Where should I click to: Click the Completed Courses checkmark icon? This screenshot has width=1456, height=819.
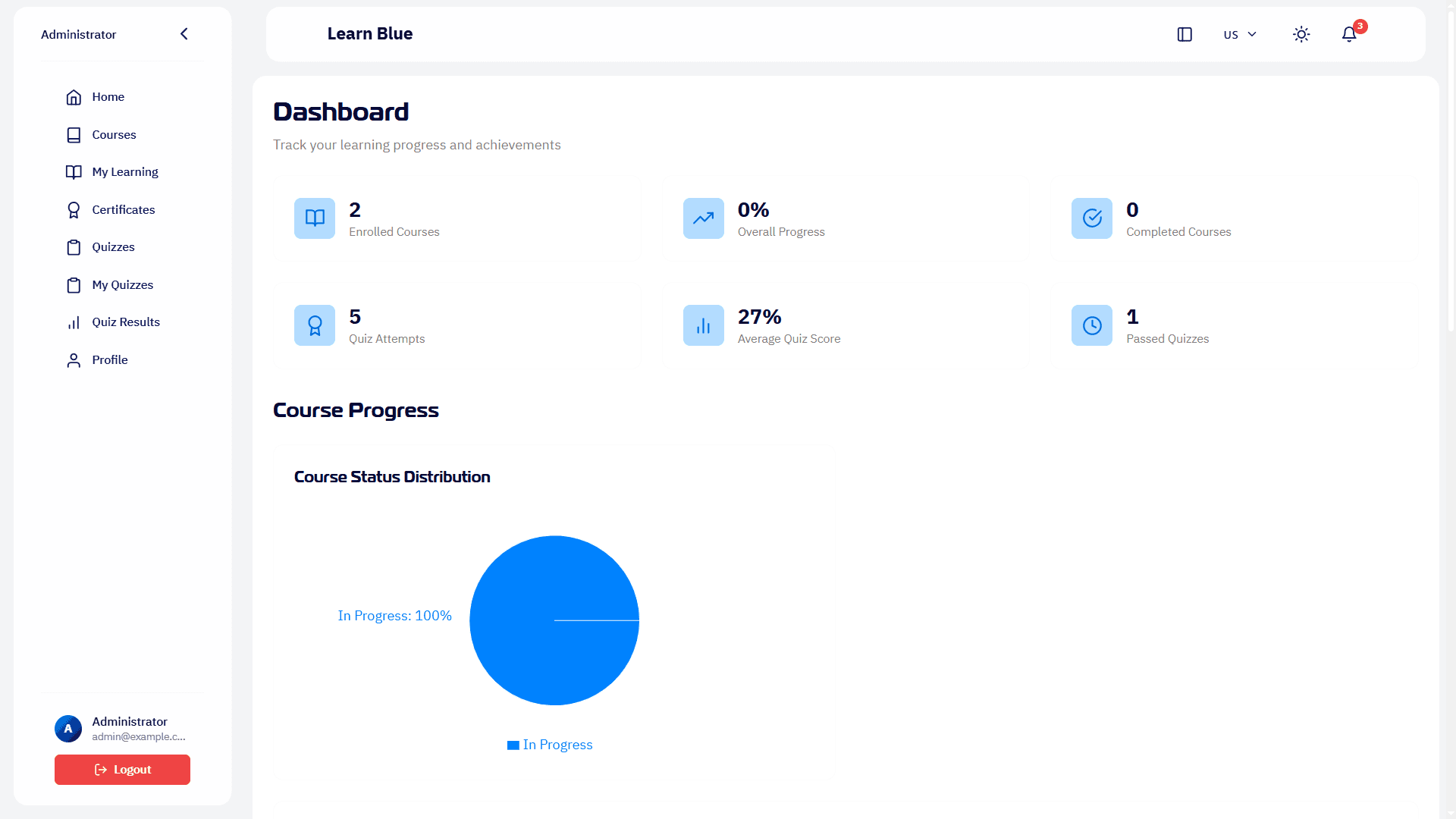(x=1092, y=218)
